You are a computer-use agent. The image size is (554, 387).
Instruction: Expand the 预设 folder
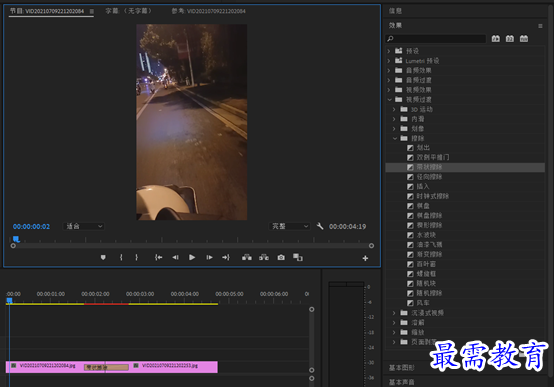pos(389,51)
